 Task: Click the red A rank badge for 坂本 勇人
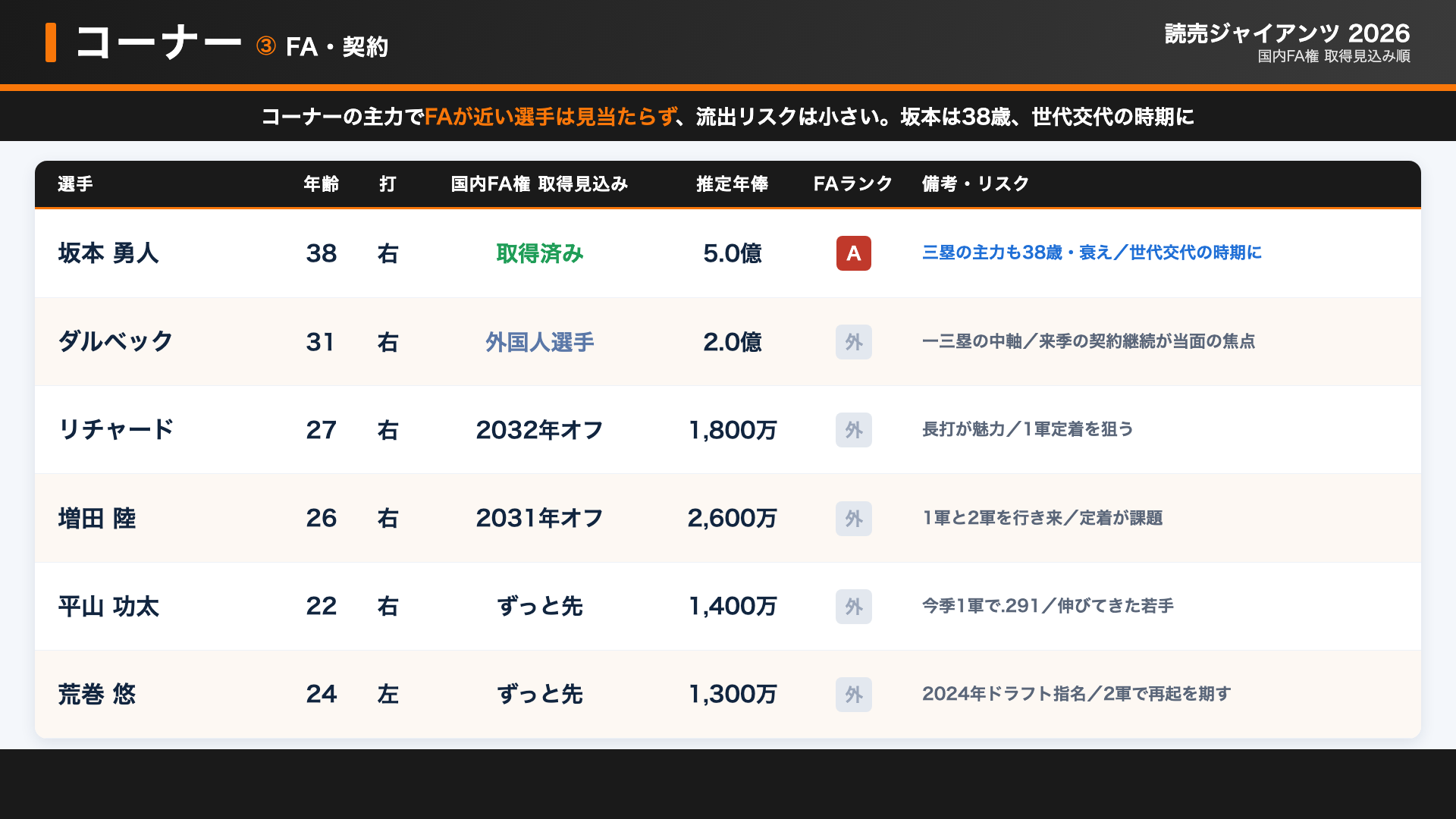tap(853, 253)
